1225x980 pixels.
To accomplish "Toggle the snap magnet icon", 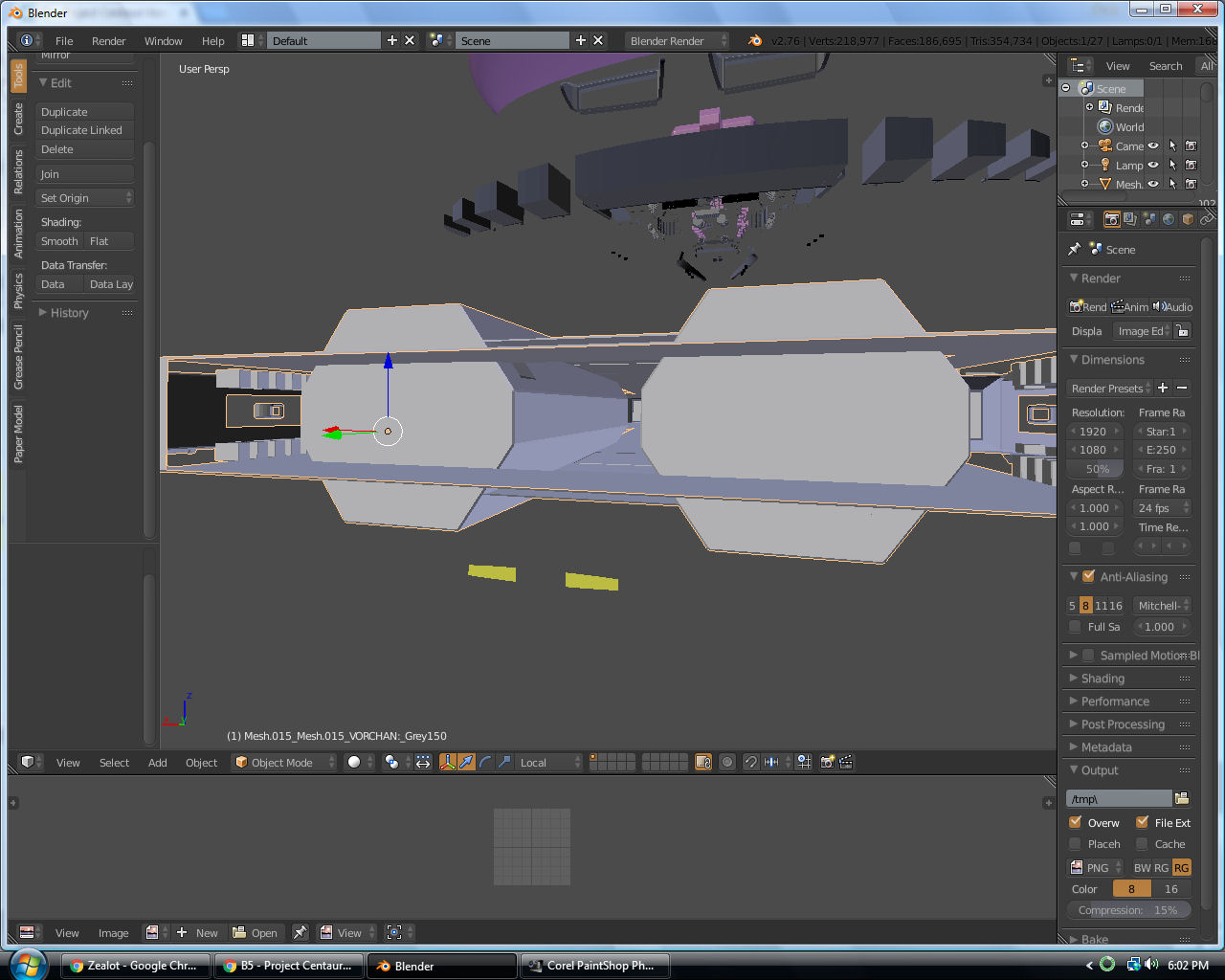I will [751, 762].
